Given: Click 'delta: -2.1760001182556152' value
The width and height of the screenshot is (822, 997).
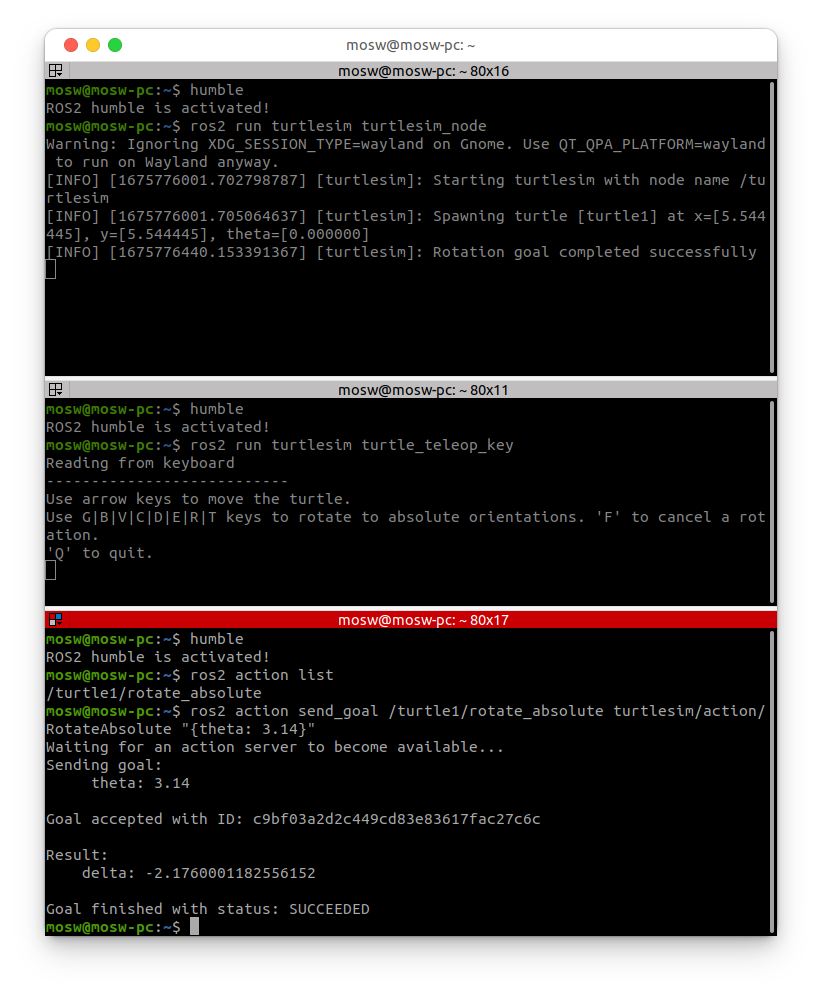Looking at the screenshot, I should click(198, 874).
